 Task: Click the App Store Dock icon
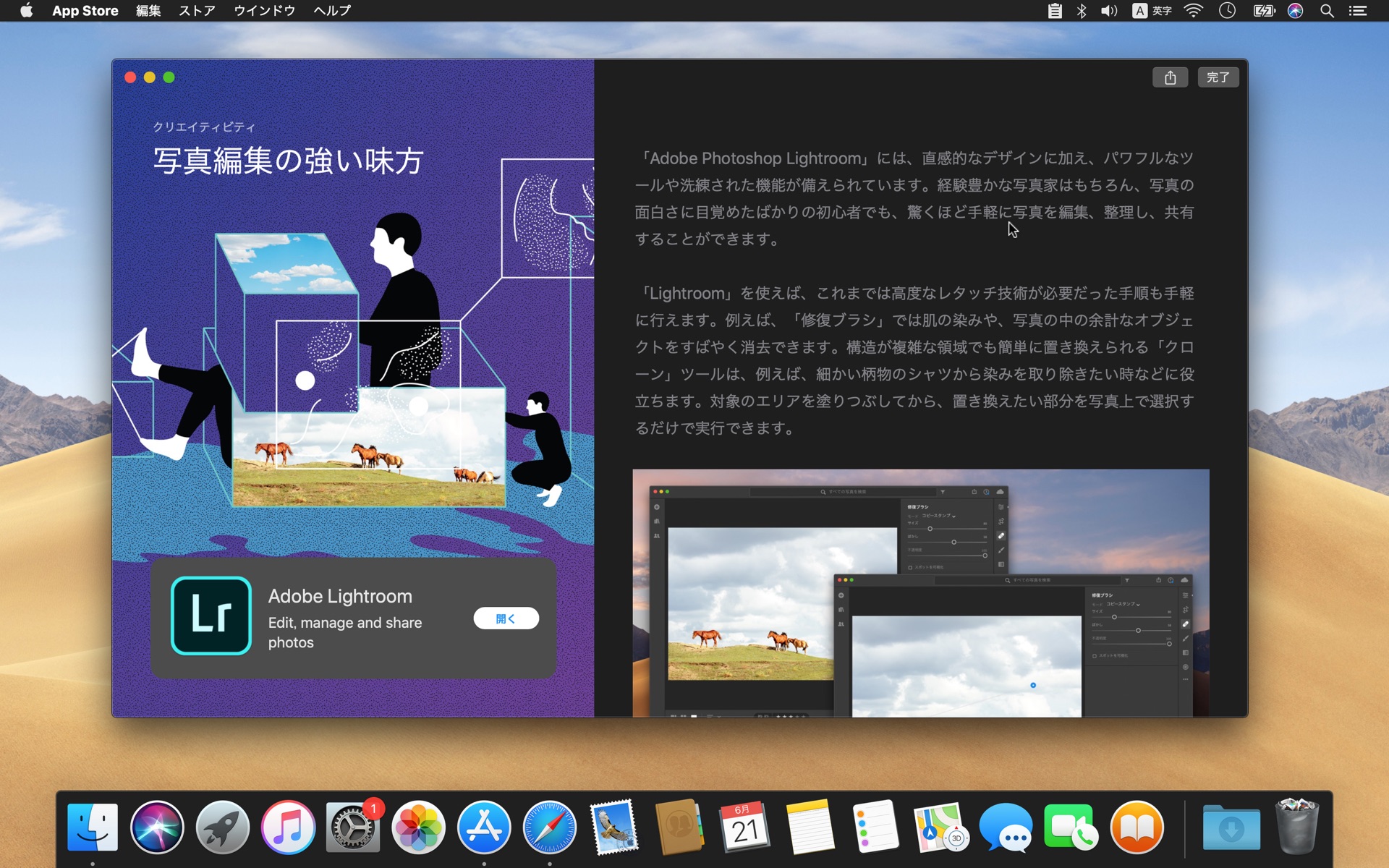click(484, 827)
